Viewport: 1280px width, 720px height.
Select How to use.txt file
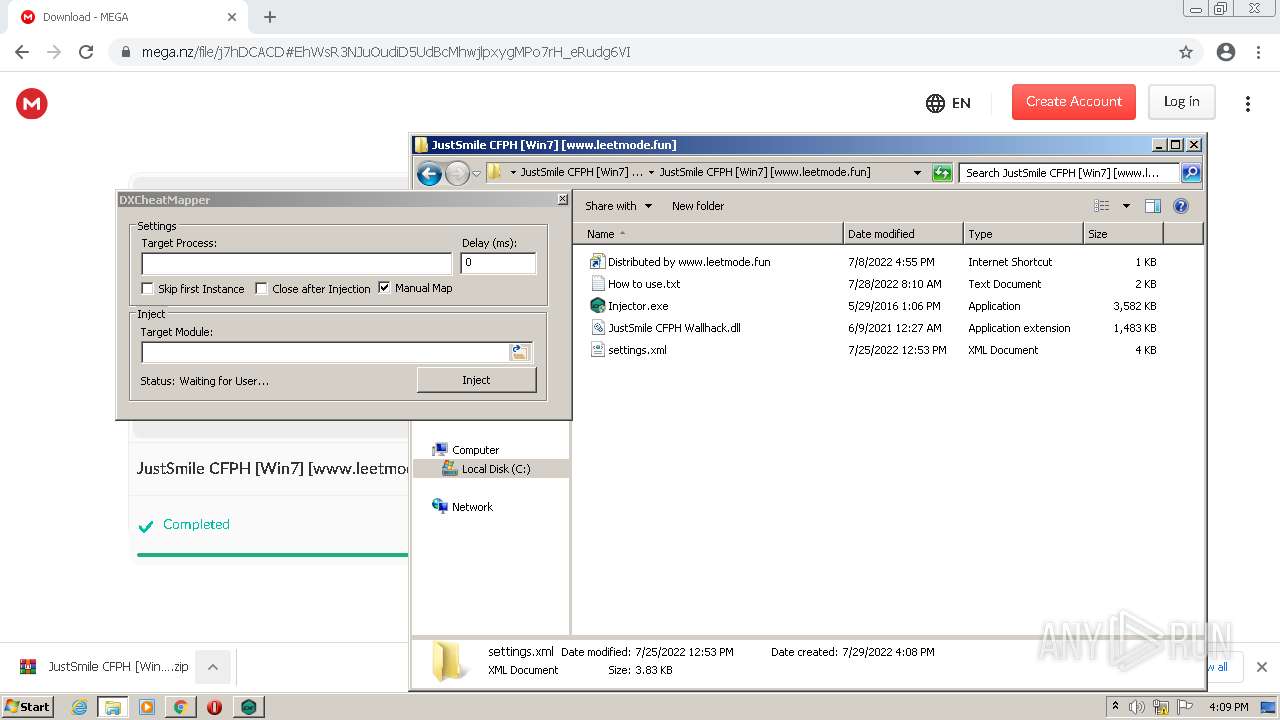click(x=644, y=284)
